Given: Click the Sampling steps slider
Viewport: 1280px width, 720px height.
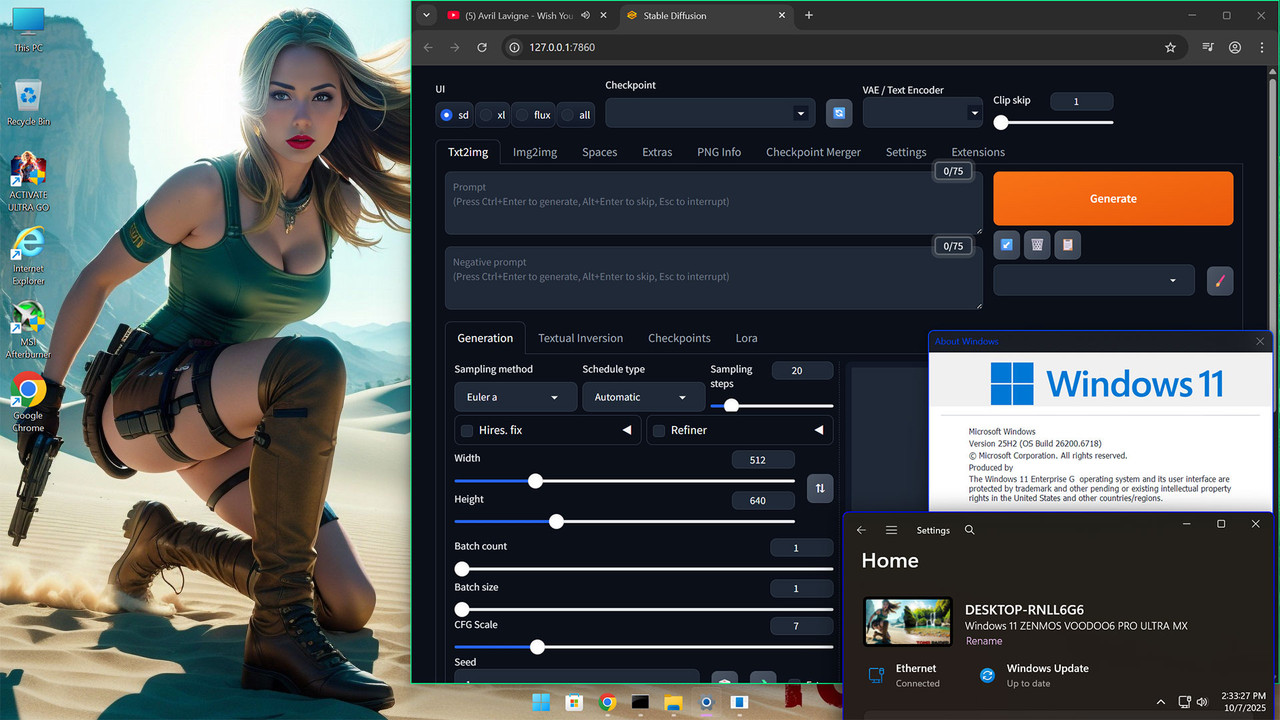Looking at the screenshot, I should click(x=772, y=405).
